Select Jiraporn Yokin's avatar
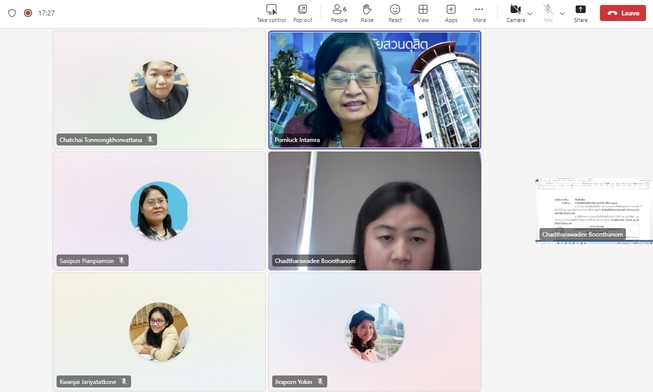 (x=374, y=332)
